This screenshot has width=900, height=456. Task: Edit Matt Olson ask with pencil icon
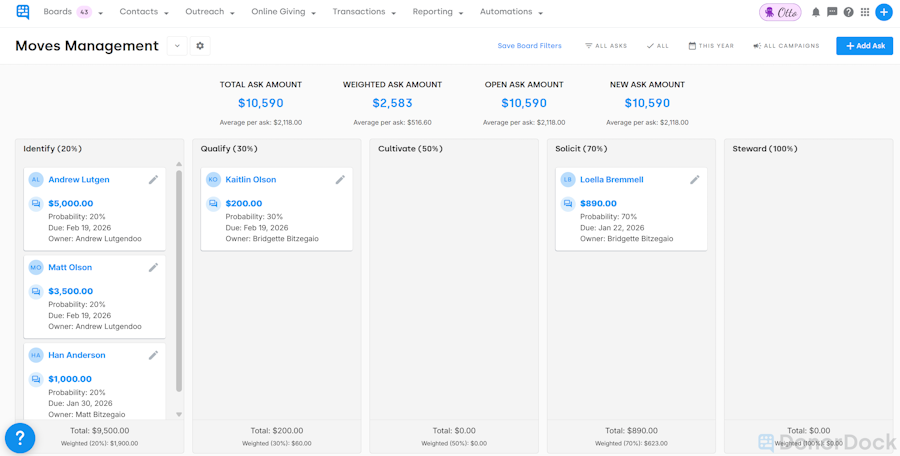point(153,268)
